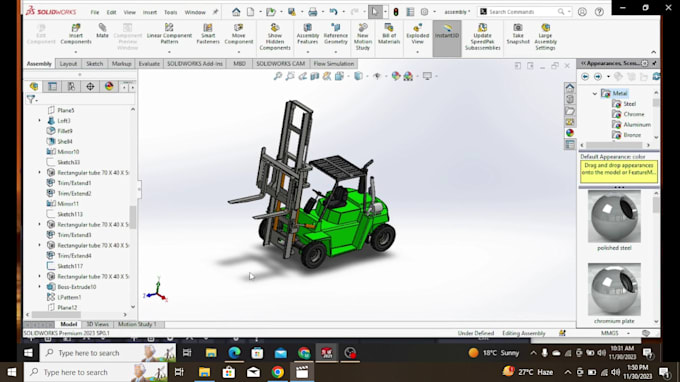Open Reference Geometry tool

(335, 34)
